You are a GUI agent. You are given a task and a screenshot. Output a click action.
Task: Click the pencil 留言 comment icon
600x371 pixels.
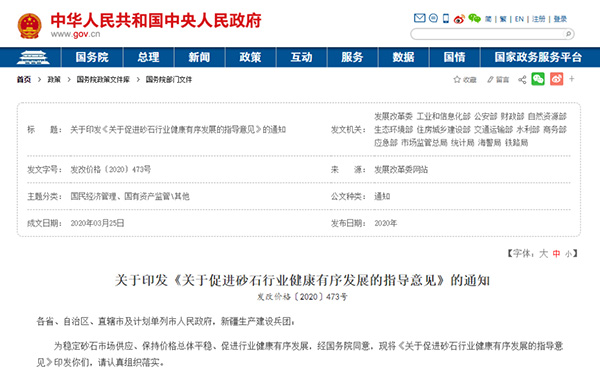point(490,80)
